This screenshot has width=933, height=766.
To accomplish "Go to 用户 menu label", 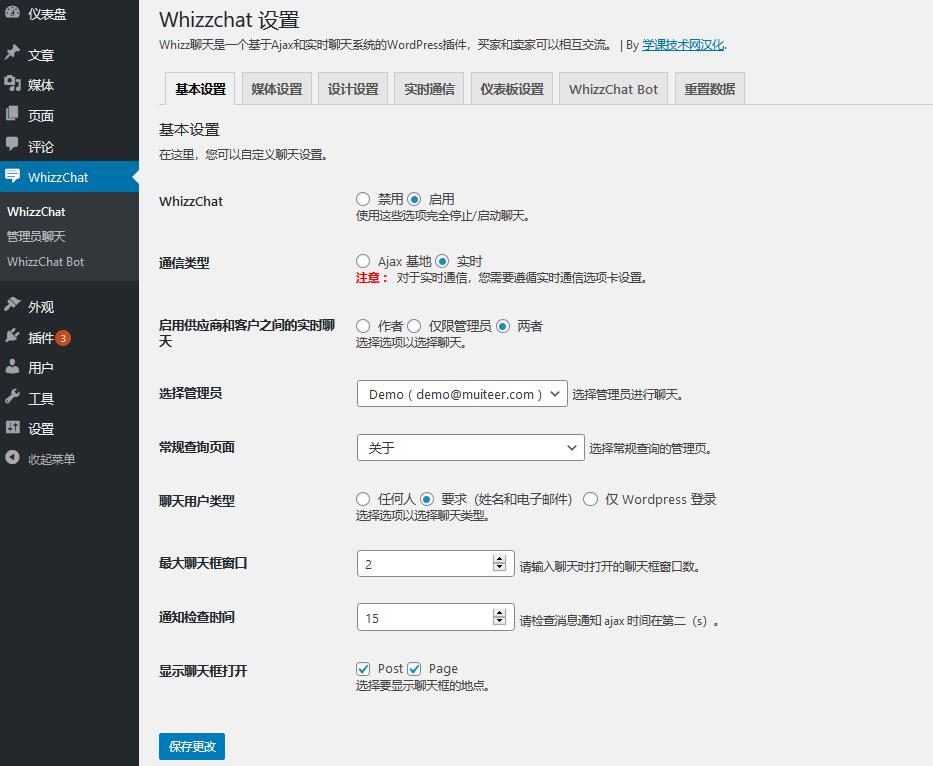I will point(41,368).
